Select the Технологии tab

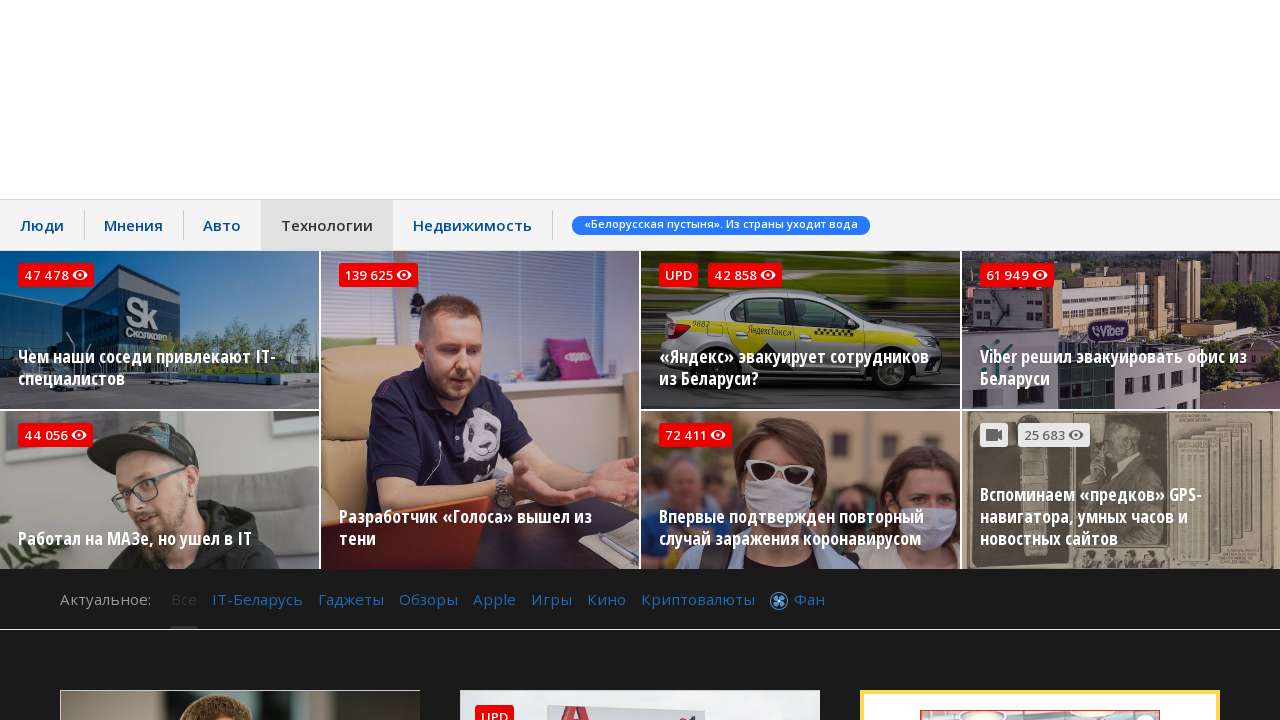(327, 225)
